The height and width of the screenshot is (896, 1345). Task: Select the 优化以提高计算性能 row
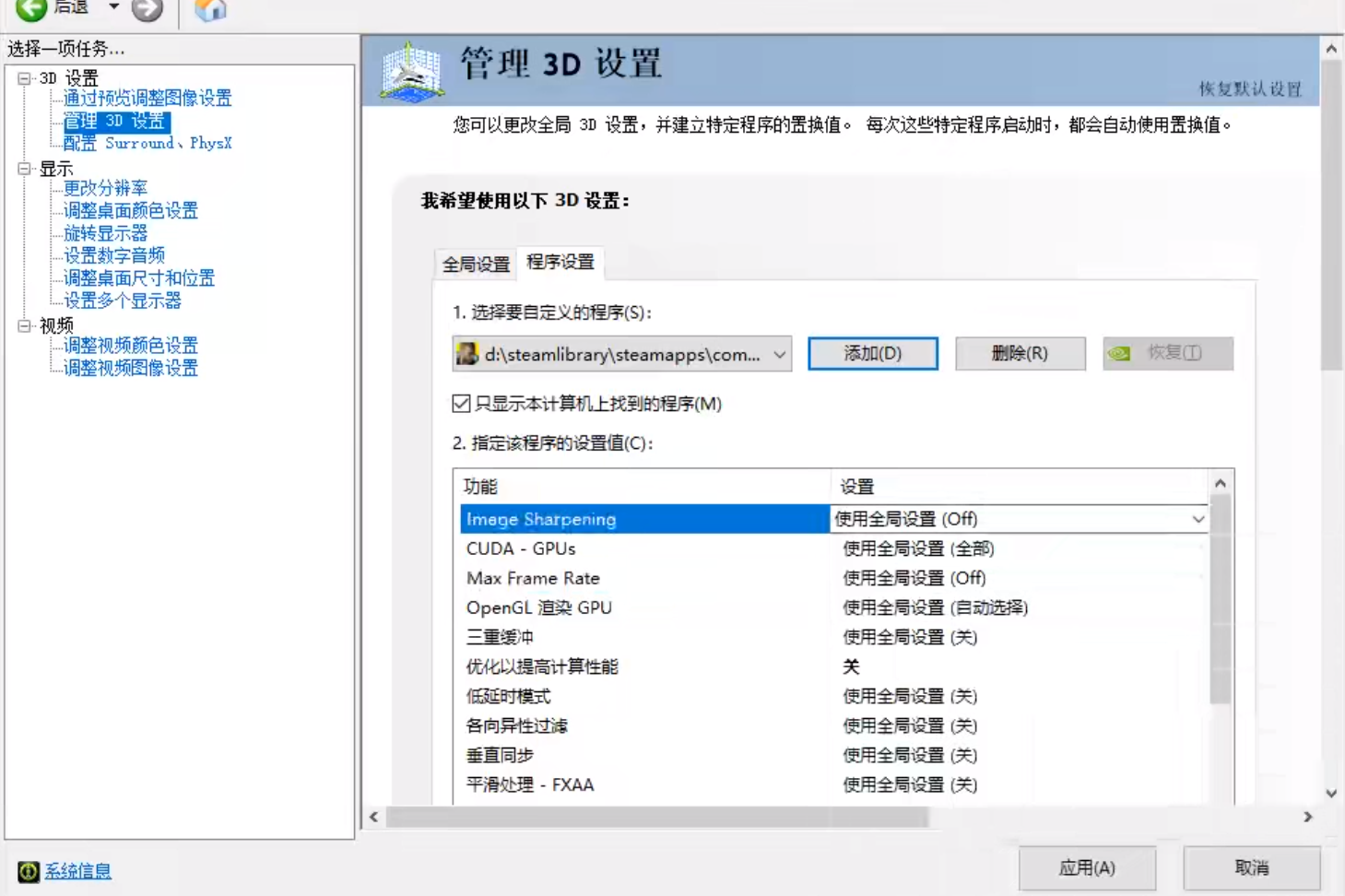pyautogui.click(x=833, y=666)
